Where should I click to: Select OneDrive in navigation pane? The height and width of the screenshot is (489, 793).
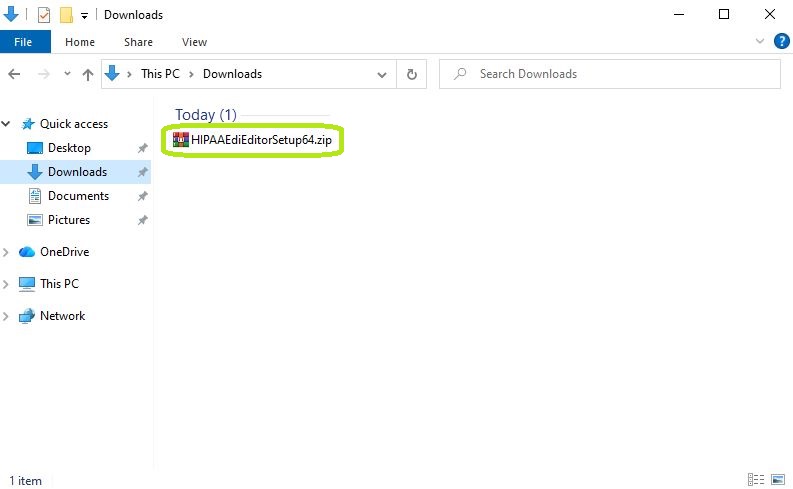pos(64,252)
